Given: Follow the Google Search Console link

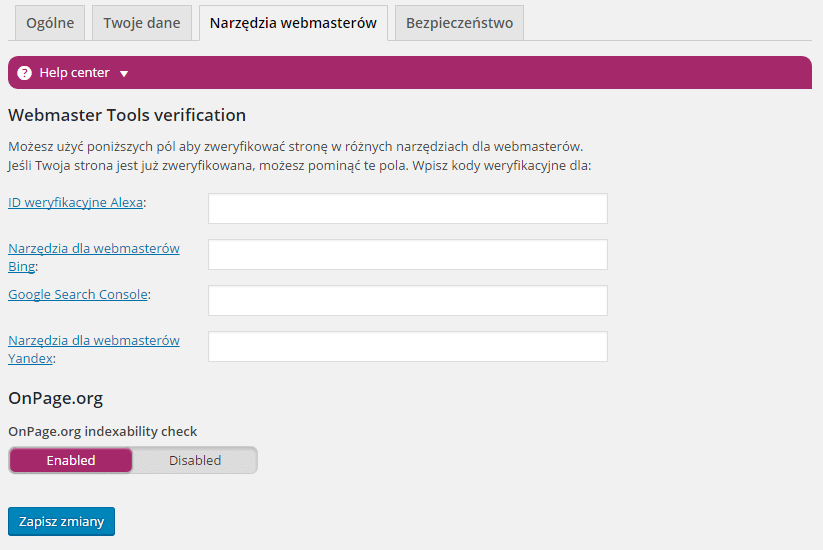Looking at the screenshot, I should pyautogui.click(x=78, y=294).
